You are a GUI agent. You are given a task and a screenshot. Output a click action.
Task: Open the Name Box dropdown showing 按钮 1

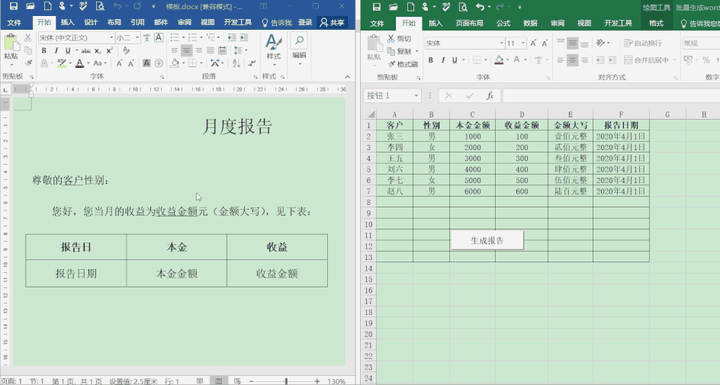[x=416, y=96]
